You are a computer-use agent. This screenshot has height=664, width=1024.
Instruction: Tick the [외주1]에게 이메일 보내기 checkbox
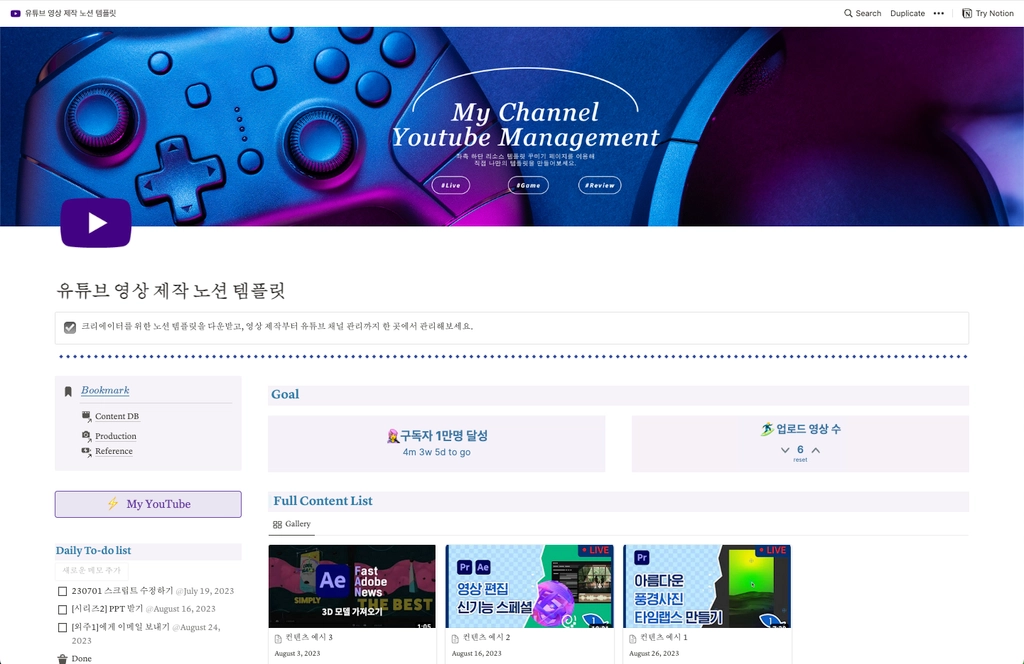pos(63,627)
